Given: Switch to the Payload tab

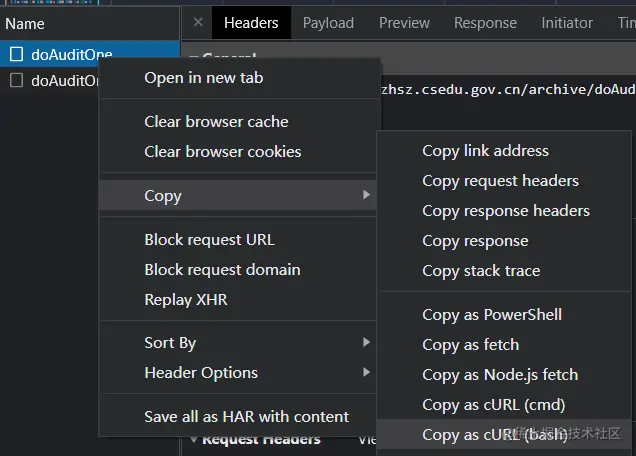Looking at the screenshot, I should tap(328, 22).
